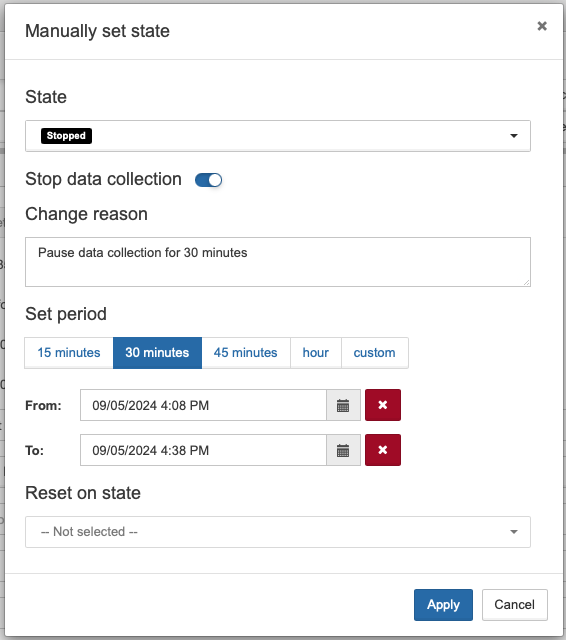
Task: Cancel the dialog
Action: [x=515, y=604]
